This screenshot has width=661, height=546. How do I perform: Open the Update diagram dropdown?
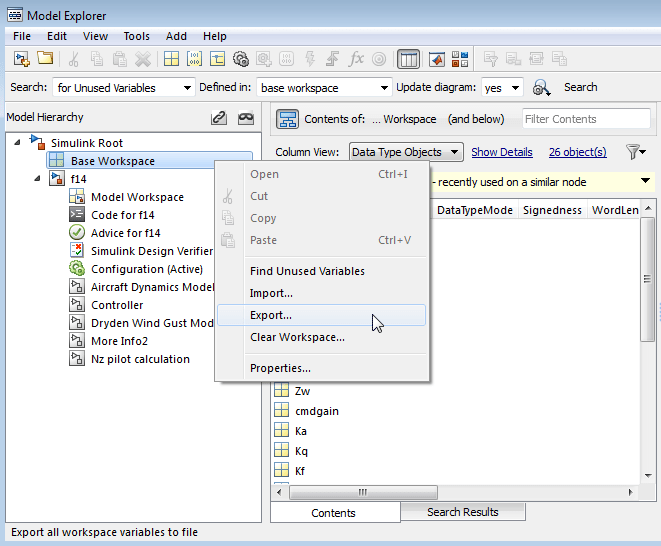click(x=502, y=88)
